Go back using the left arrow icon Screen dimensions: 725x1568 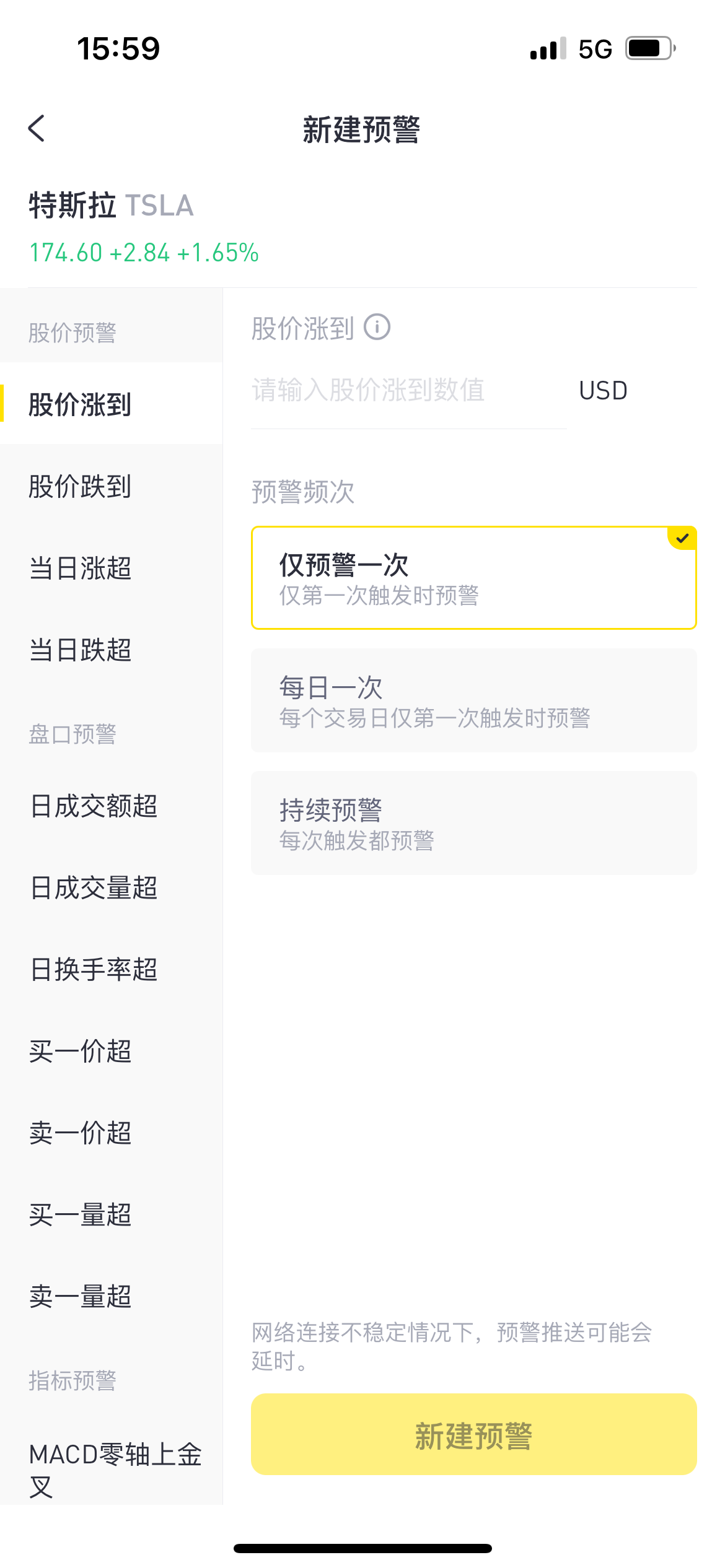[x=37, y=129]
